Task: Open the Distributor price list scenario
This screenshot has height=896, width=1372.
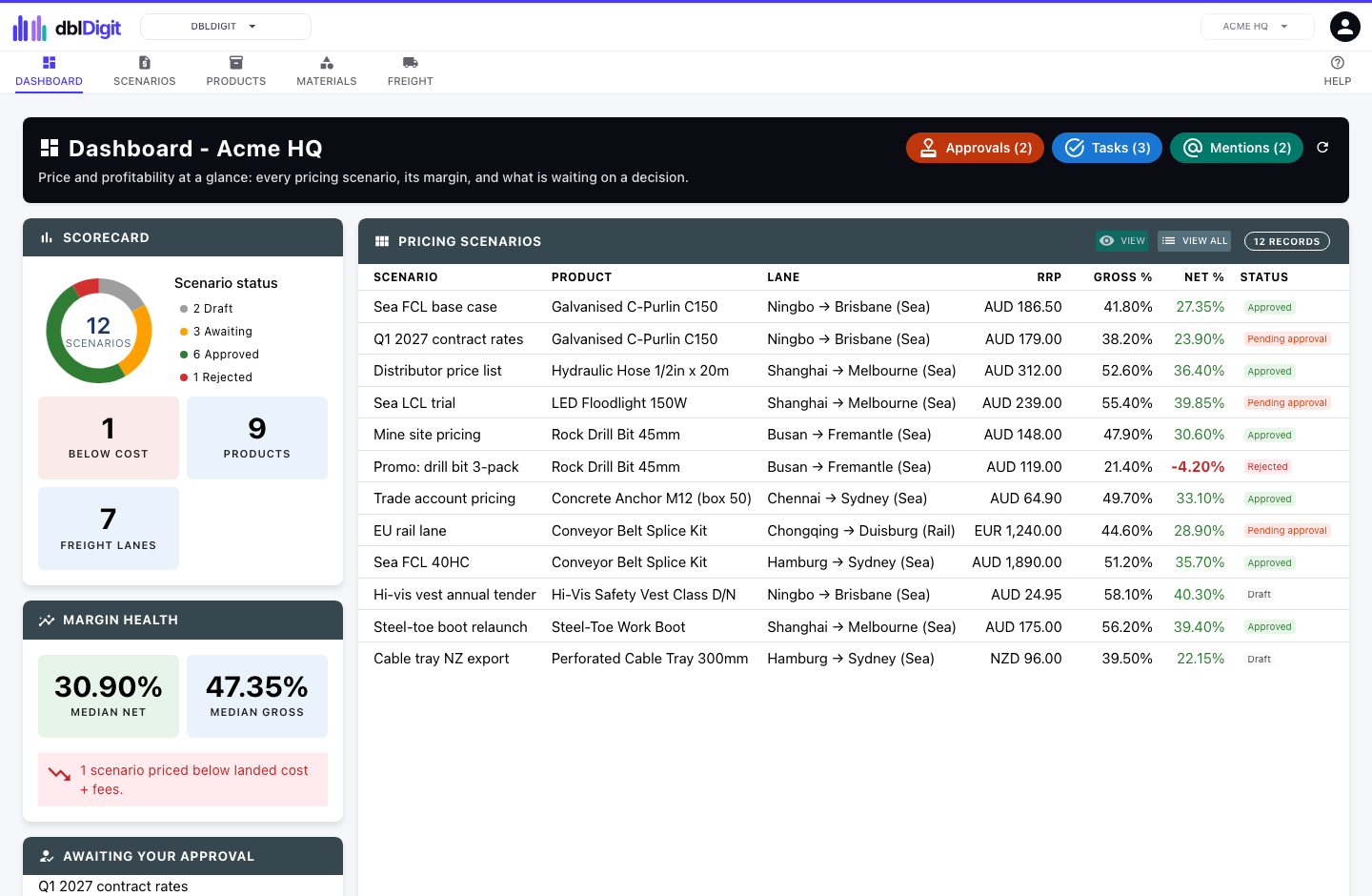Action: tap(854, 371)
